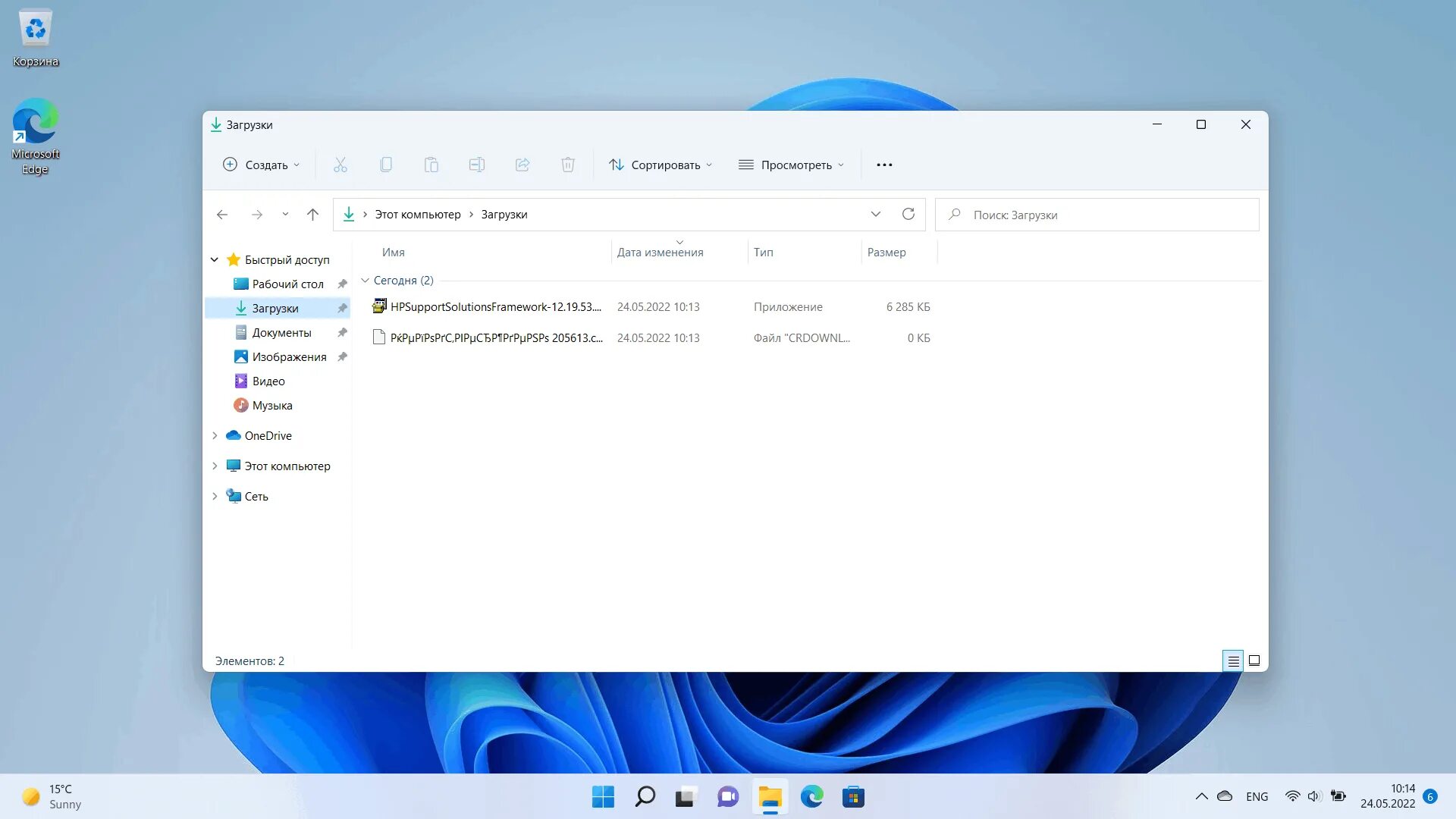Screen dimensions: 1456x819
Task: Unpin Изображения using its pin icon
Action: pos(342,356)
